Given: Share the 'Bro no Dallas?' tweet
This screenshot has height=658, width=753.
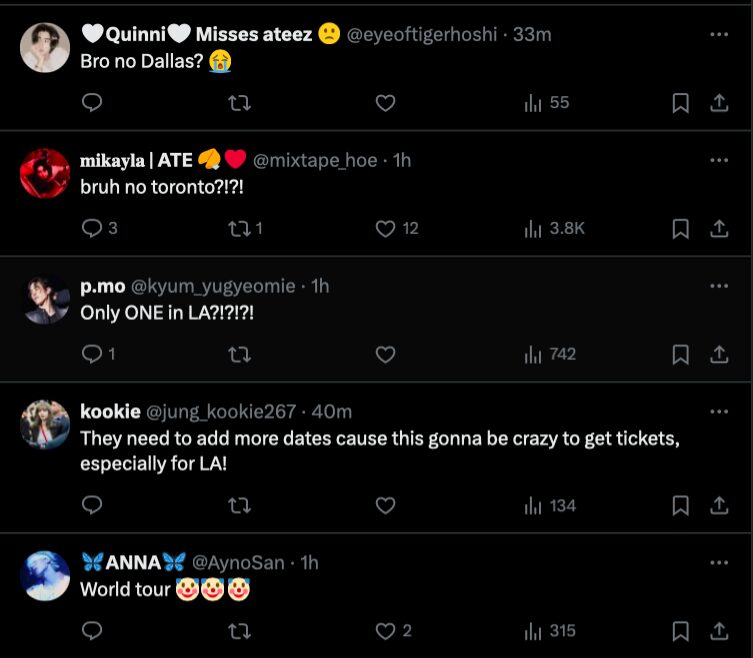Looking at the screenshot, I should 718,103.
